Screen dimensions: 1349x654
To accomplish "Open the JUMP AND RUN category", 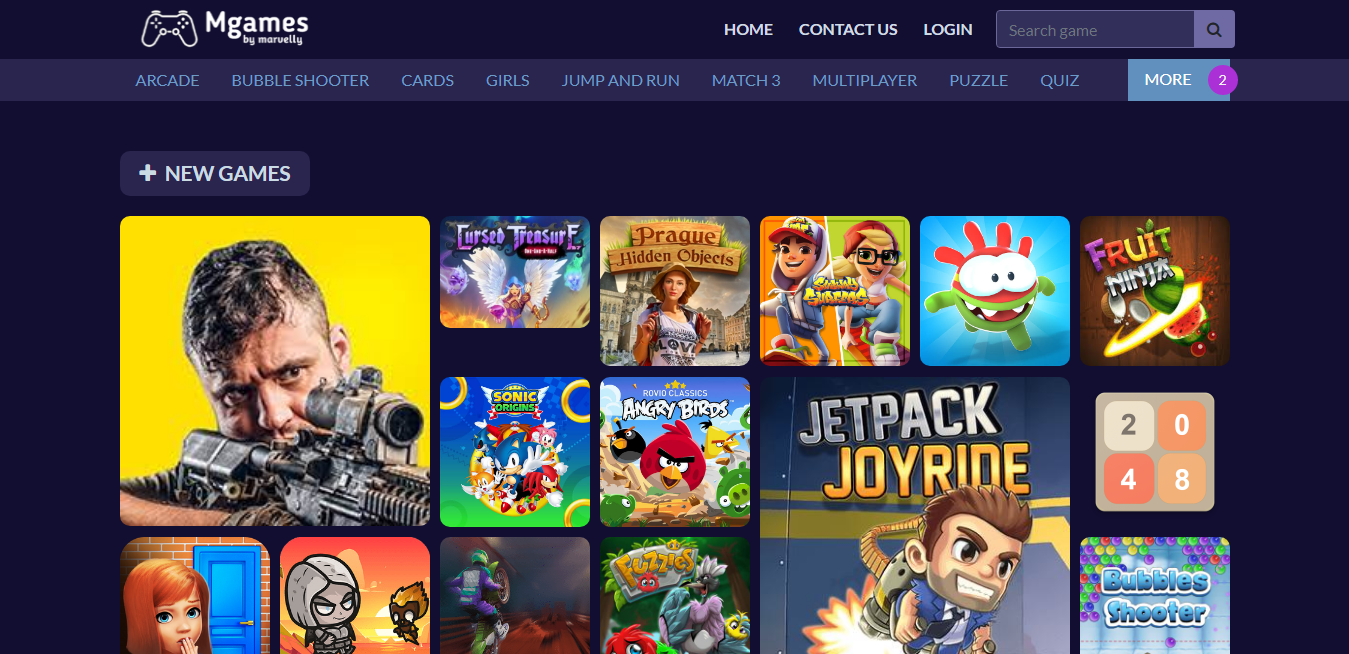I will (620, 80).
